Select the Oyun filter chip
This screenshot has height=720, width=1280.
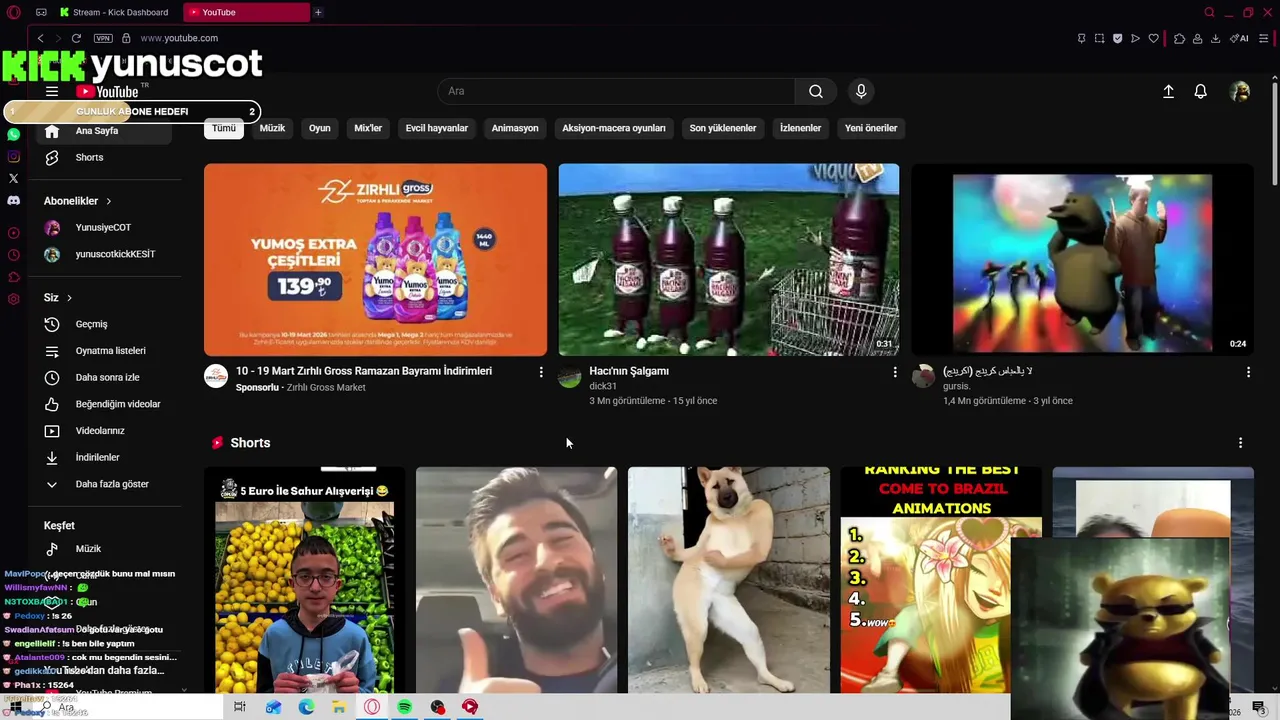click(x=319, y=128)
